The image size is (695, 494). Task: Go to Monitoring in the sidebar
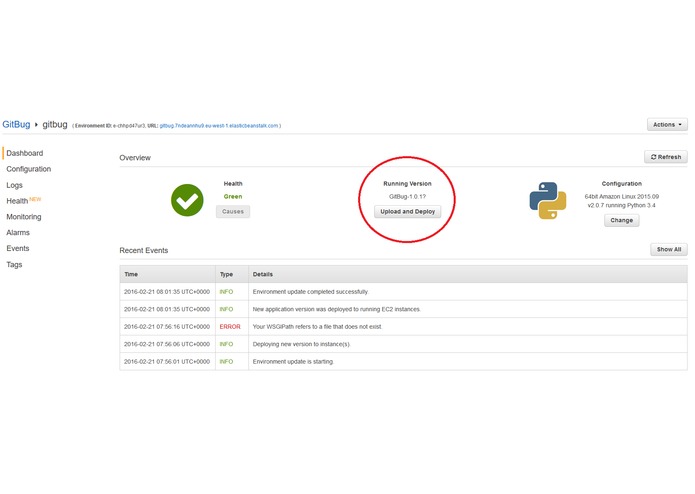coord(24,217)
